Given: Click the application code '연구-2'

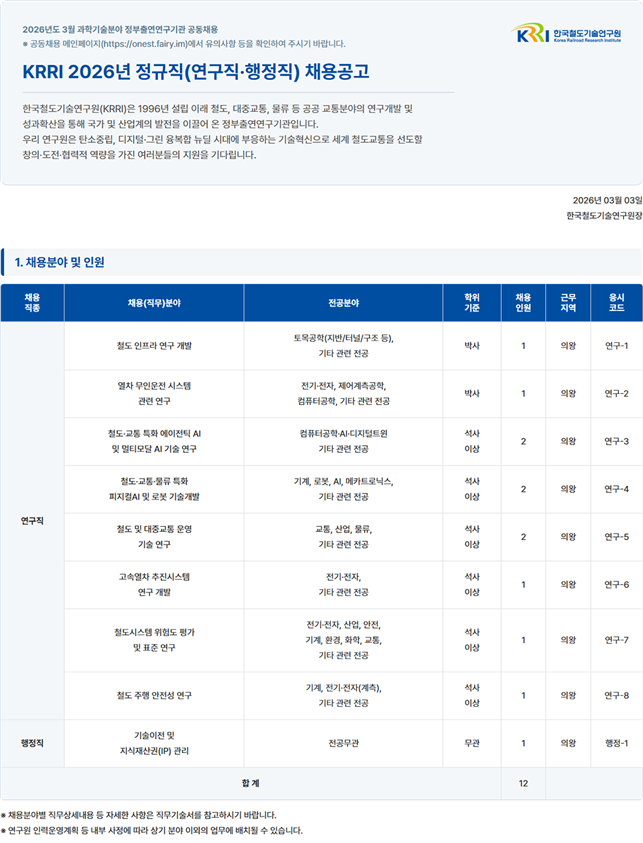Looking at the screenshot, I should (x=616, y=394).
